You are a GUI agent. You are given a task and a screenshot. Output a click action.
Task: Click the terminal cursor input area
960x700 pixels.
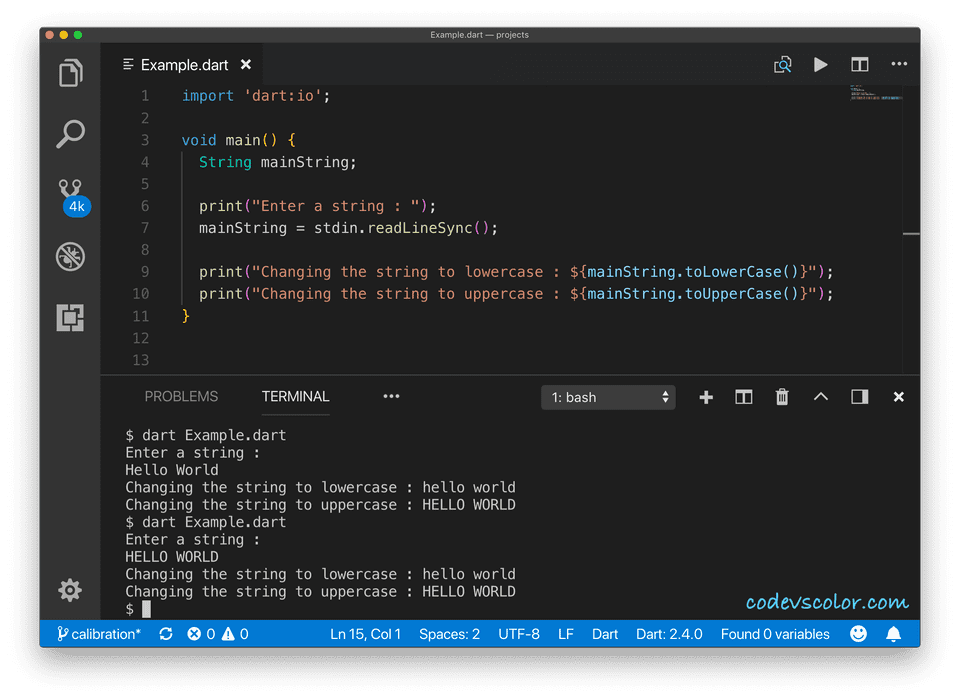(146, 608)
